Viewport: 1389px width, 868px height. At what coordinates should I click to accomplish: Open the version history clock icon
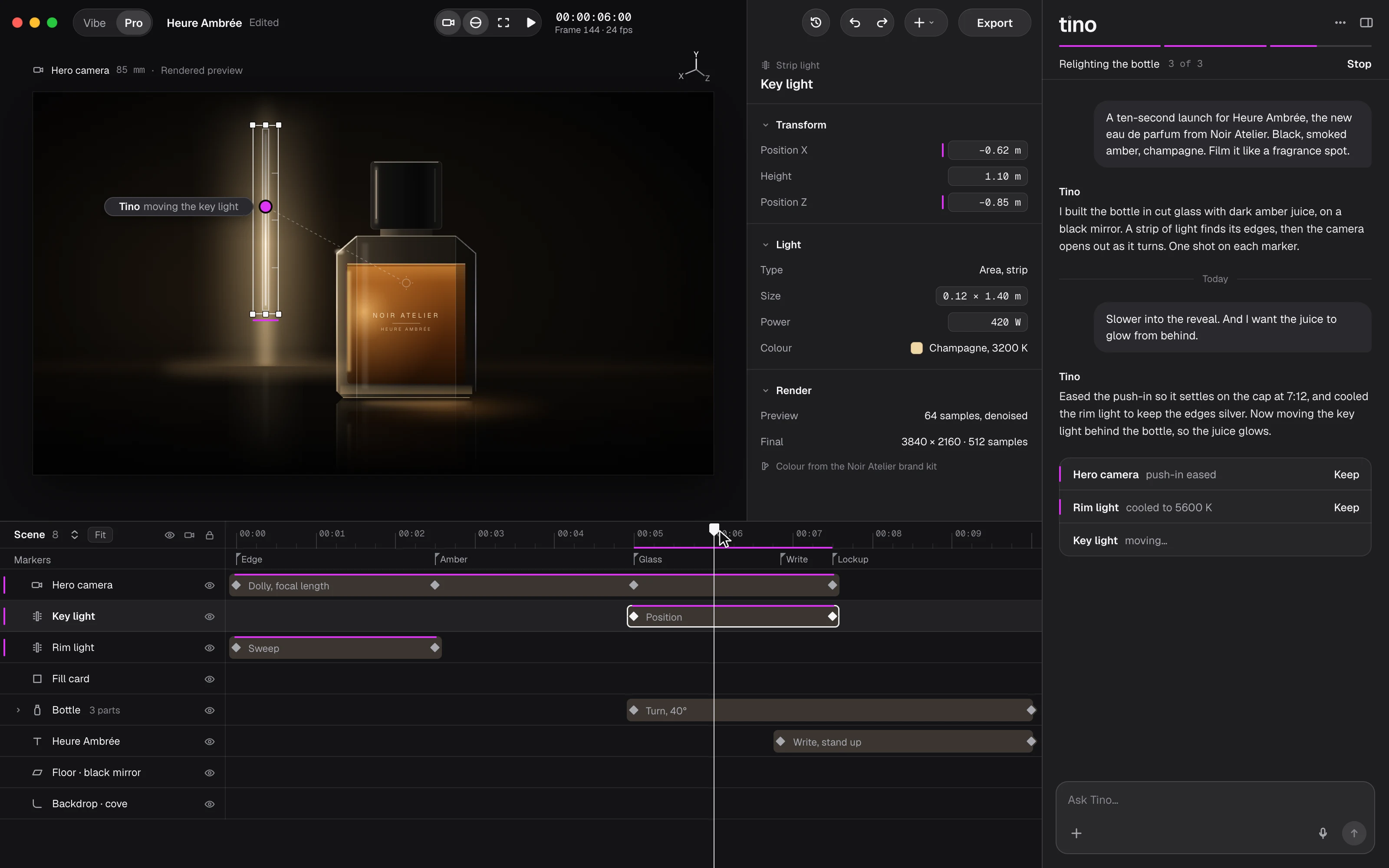click(x=816, y=23)
